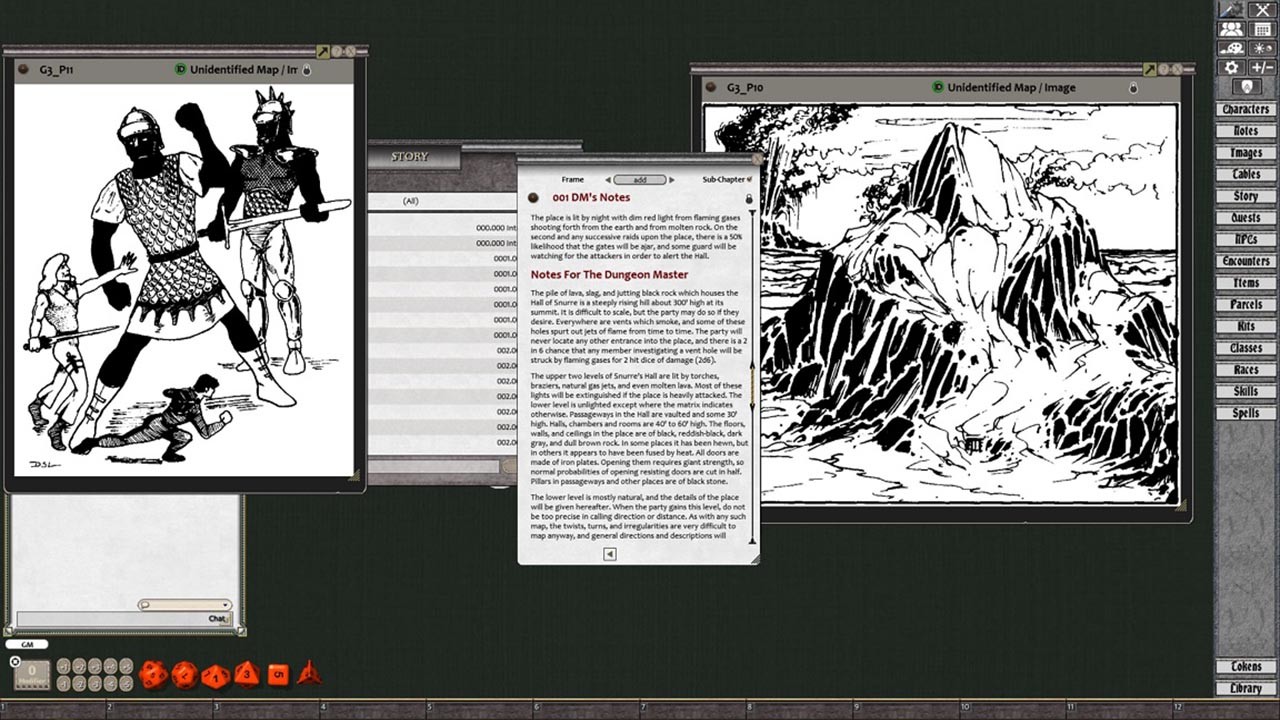Click the calendar icon in top toolbar
The width and height of the screenshot is (1280, 720).
(x=1262, y=29)
